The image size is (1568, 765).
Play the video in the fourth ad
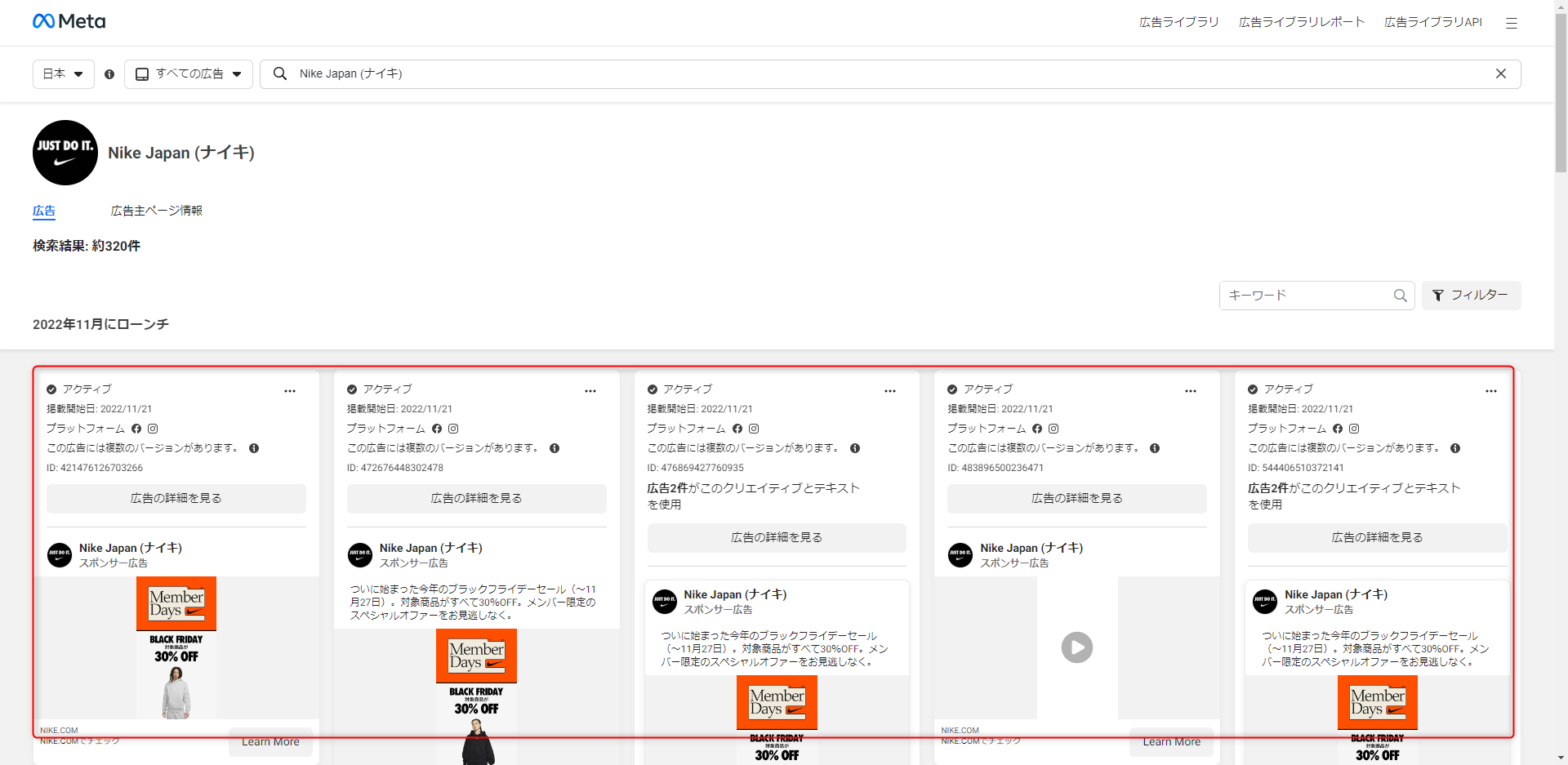tap(1076, 647)
